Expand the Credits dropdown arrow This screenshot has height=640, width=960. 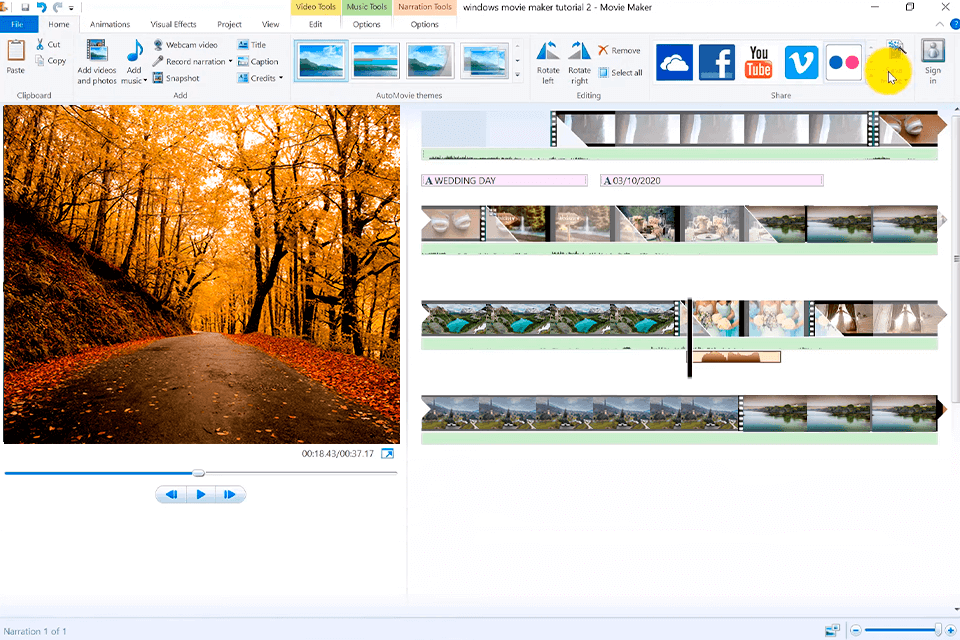pyautogui.click(x=281, y=78)
